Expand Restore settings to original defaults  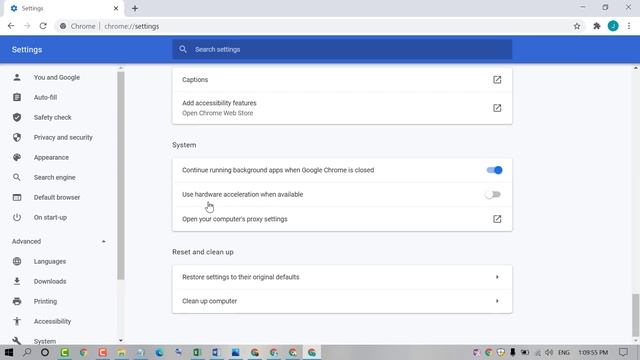342,277
